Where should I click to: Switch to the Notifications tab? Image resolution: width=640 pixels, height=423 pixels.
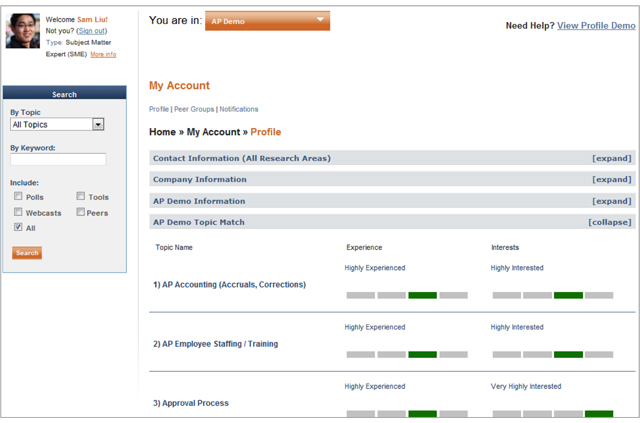click(x=239, y=109)
